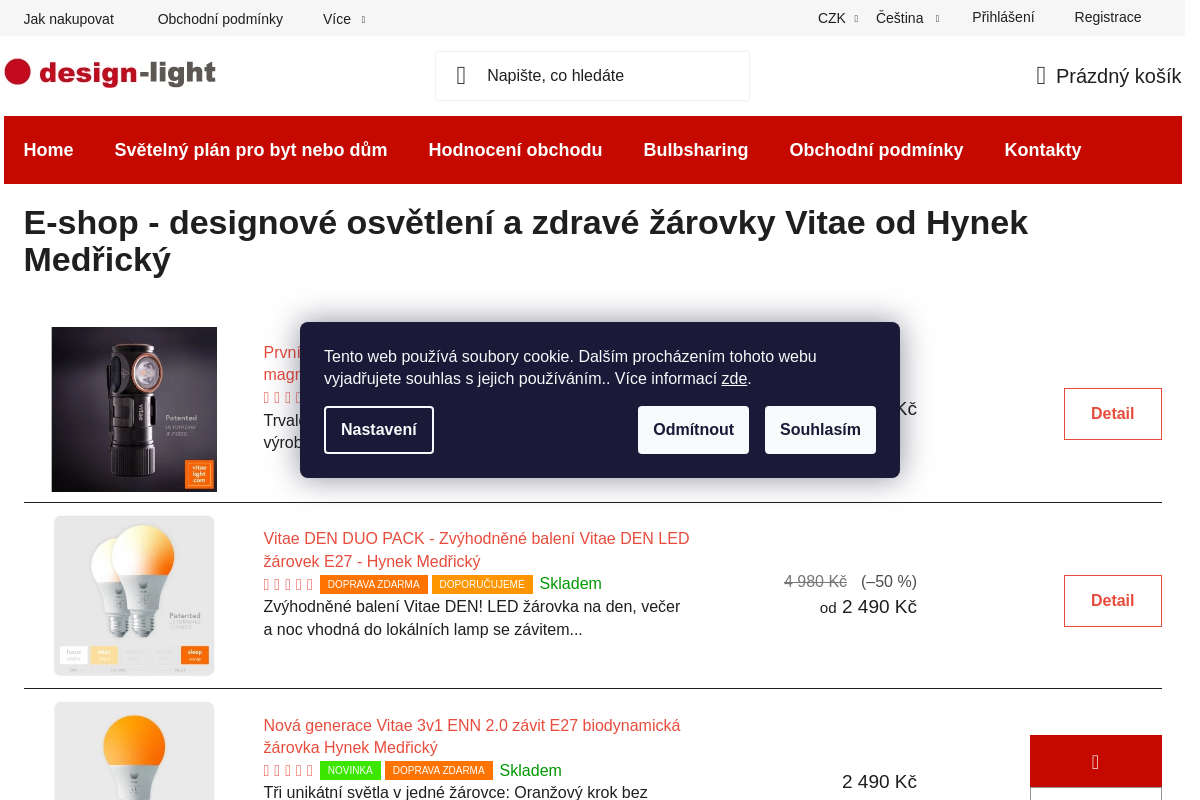Click Odmítnout cookie button
The height and width of the screenshot is (800, 1200).
tap(693, 430)
